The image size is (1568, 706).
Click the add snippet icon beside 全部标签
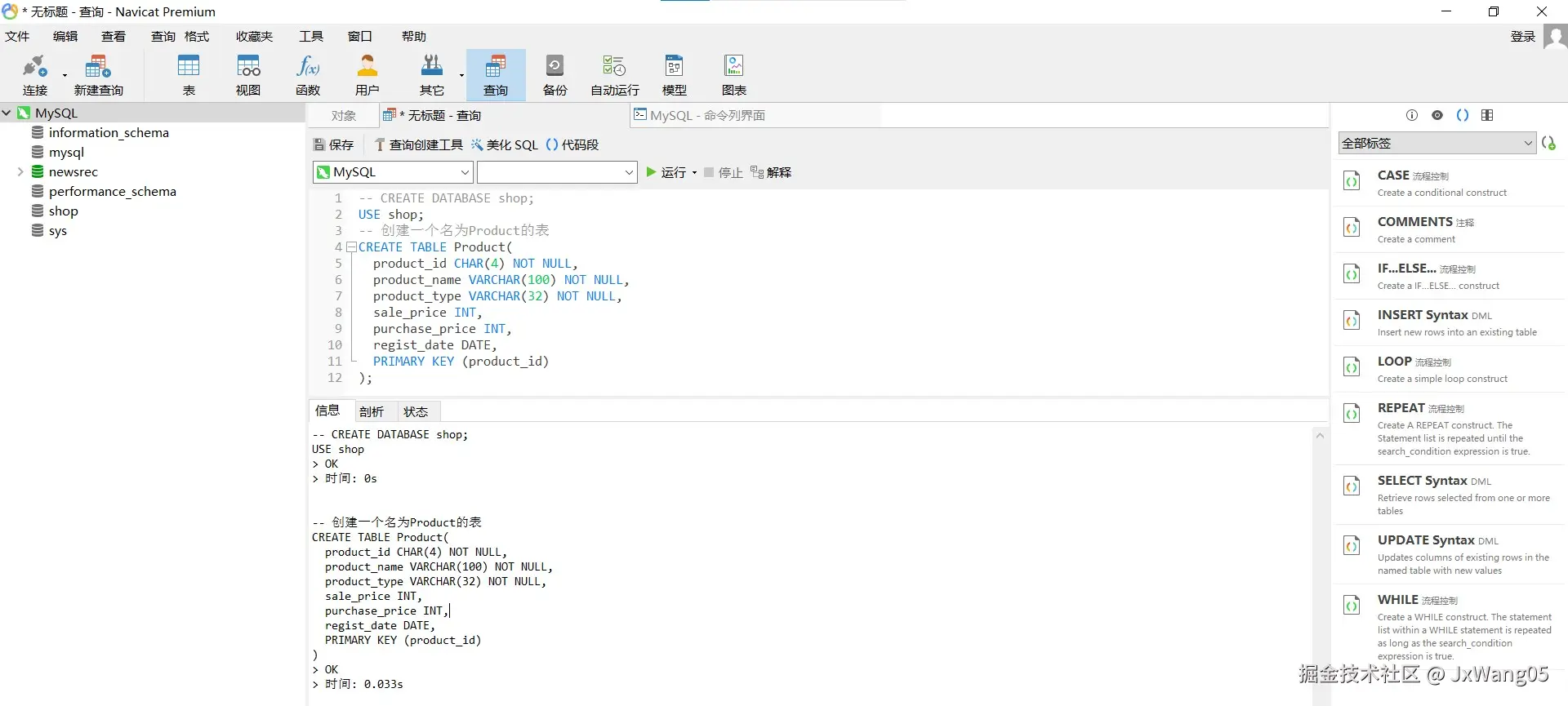(1548, 143)
